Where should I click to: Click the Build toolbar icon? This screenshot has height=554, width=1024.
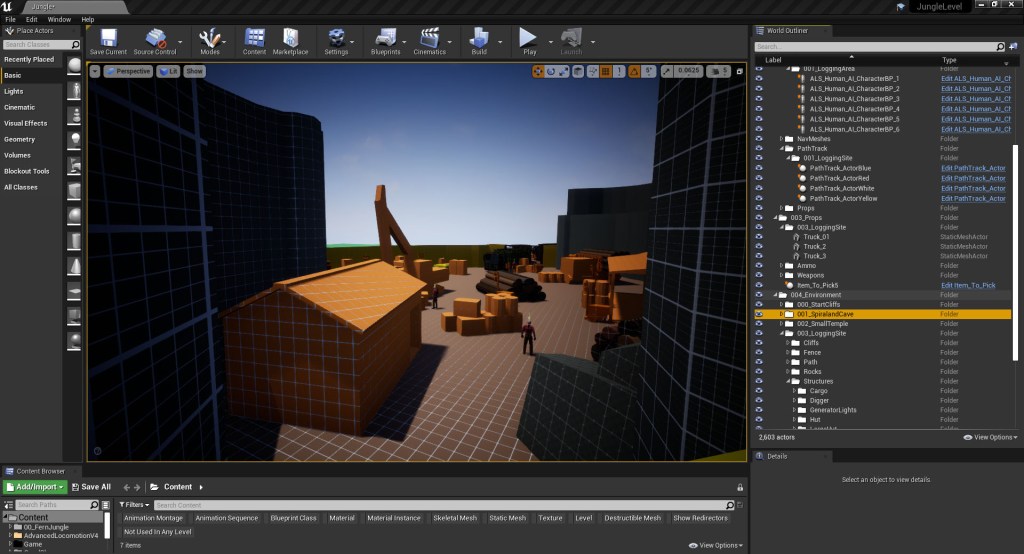479,40
